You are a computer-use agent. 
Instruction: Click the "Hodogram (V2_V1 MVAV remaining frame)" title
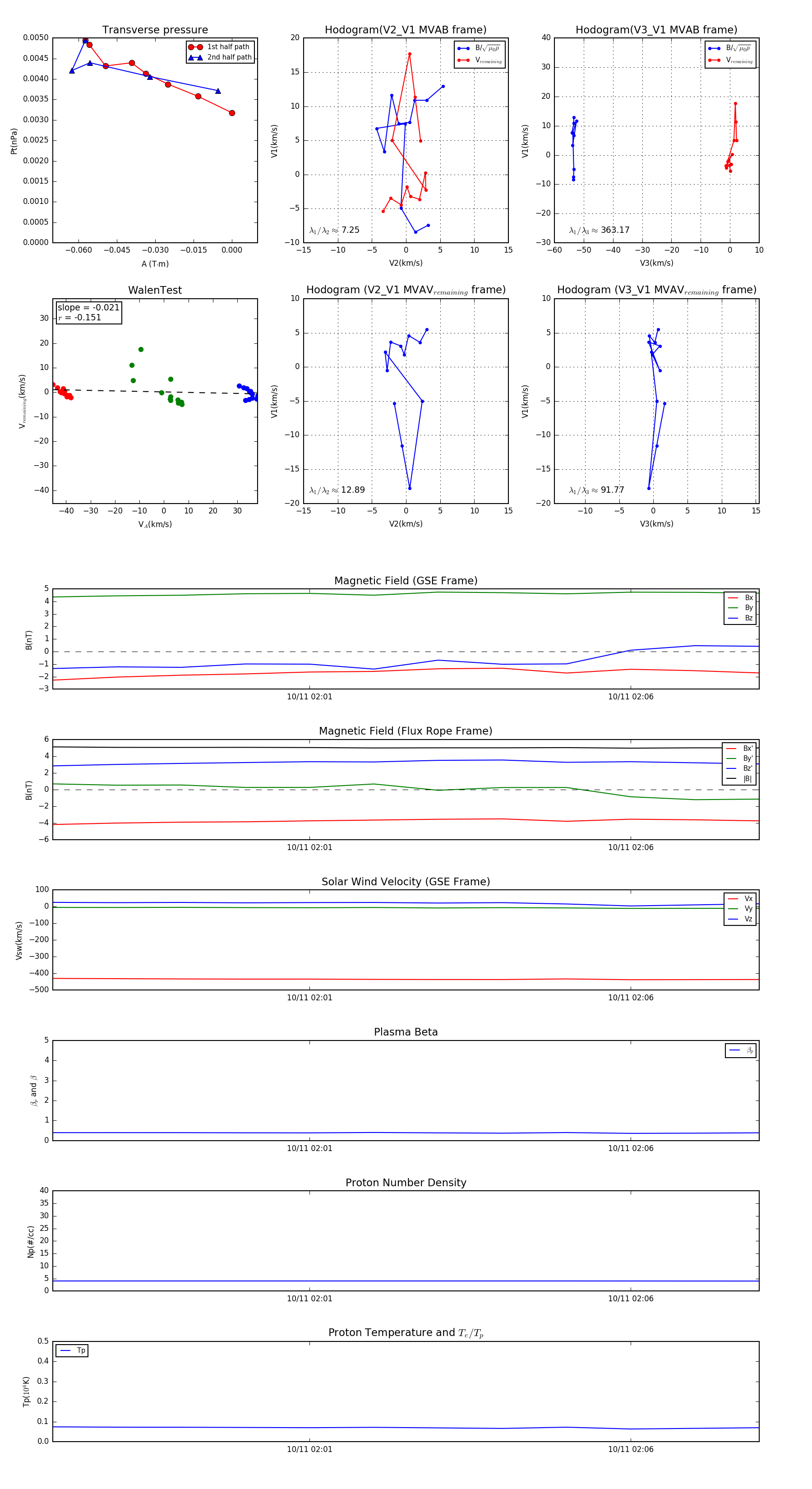tap(406, 290)
